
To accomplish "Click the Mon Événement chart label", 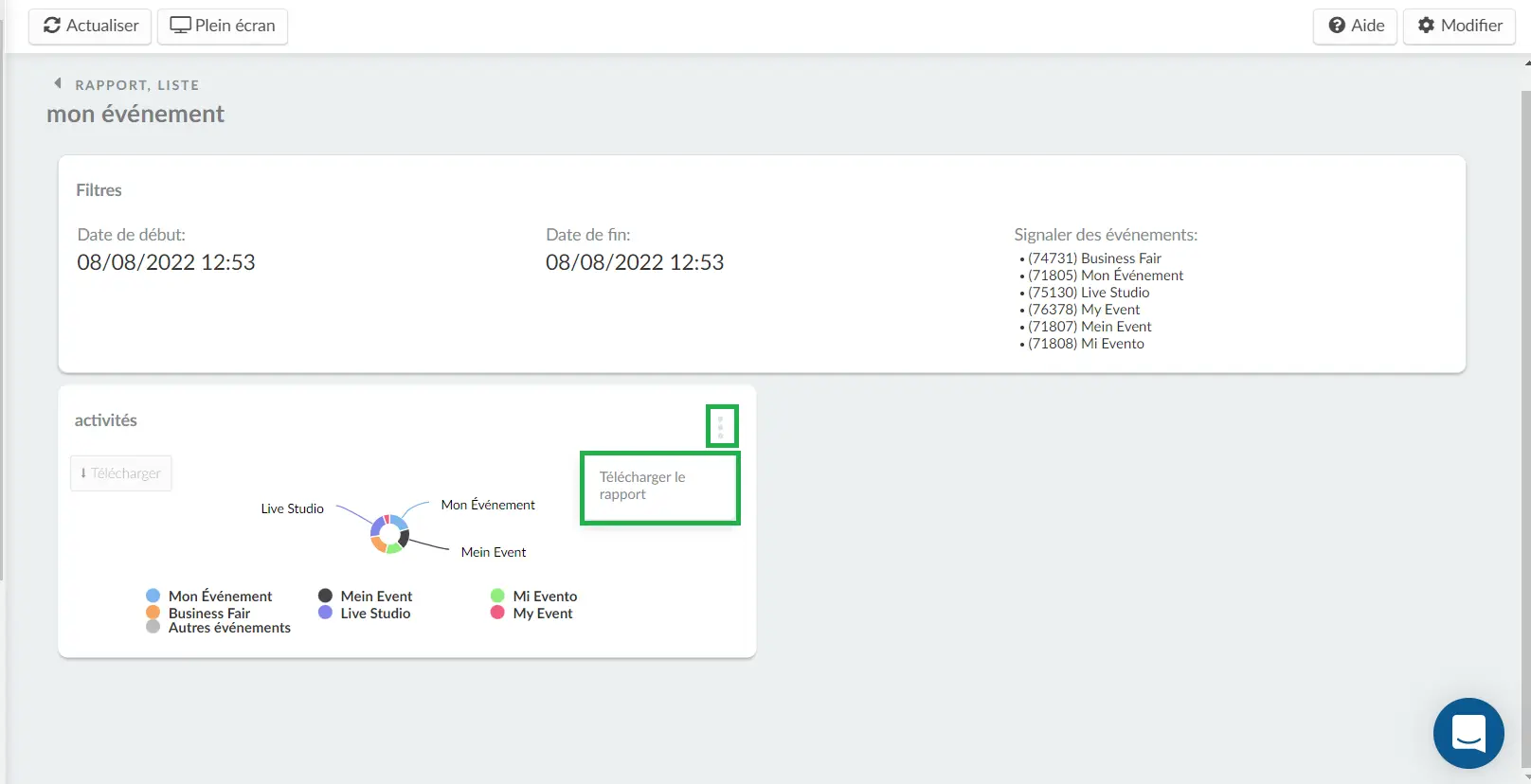I will 488,505.
